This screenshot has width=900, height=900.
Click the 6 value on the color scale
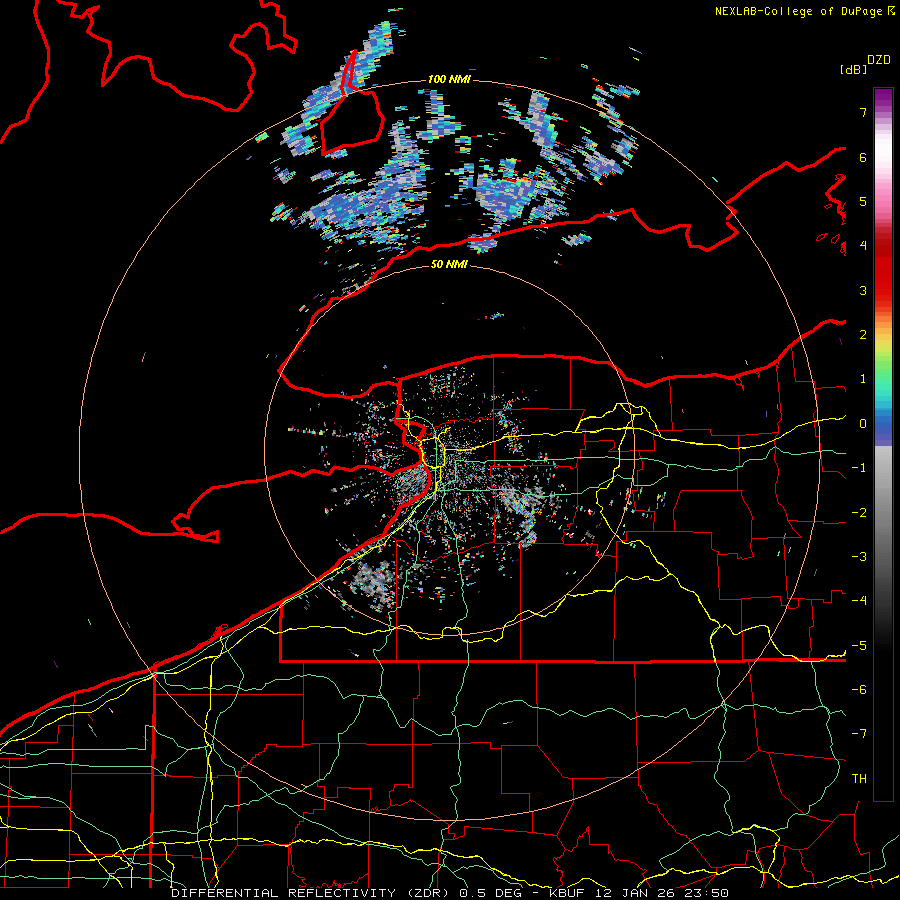(863, 157)
